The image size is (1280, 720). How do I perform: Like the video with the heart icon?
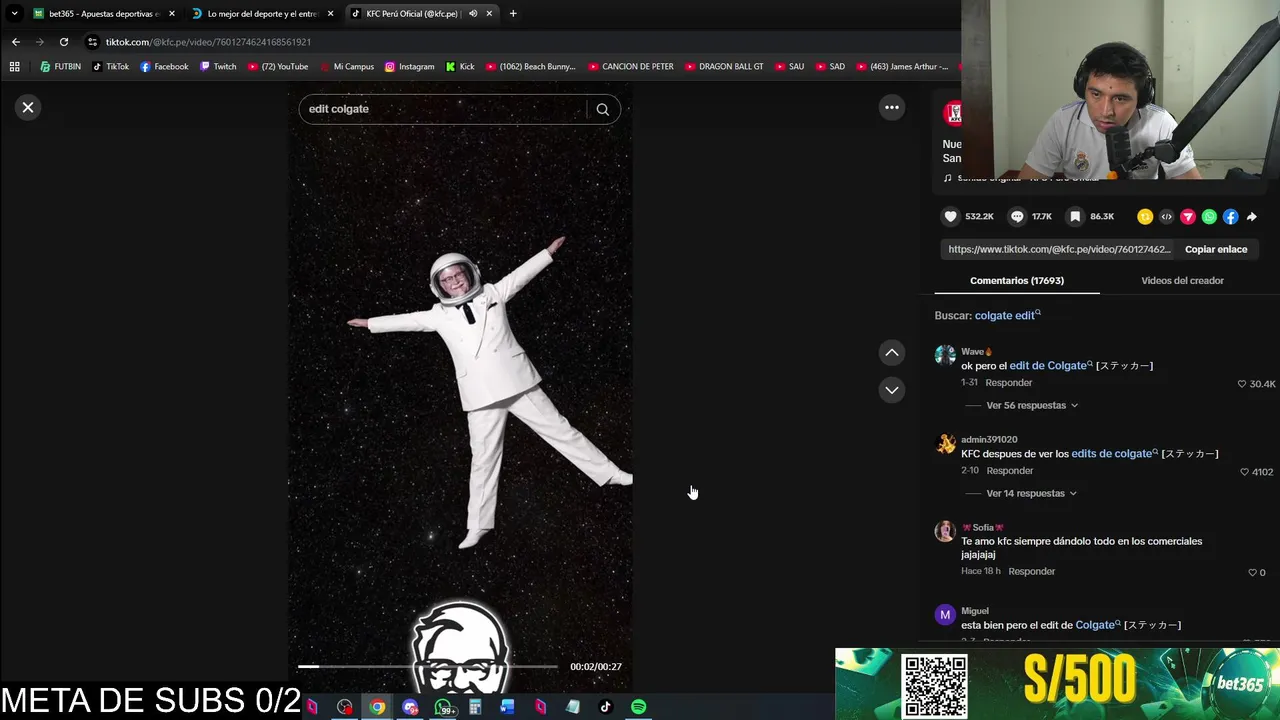click(951, 216)
